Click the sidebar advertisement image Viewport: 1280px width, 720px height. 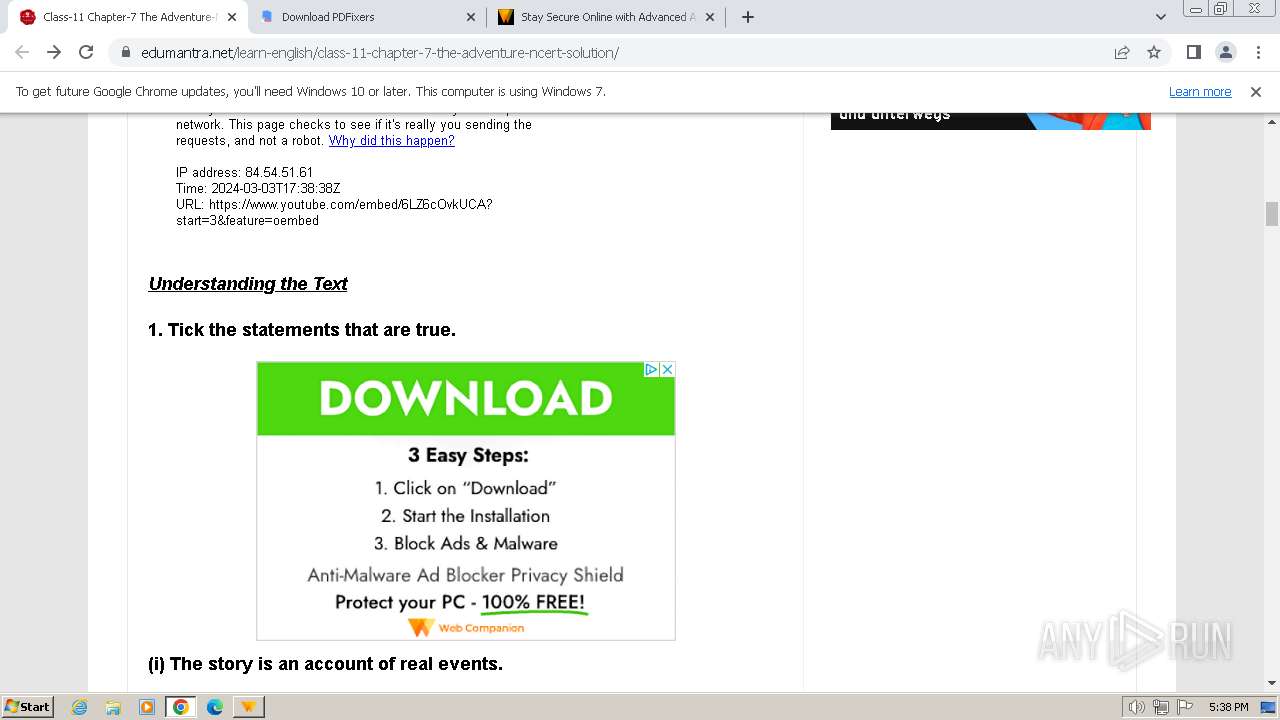(x=991, y=121)
